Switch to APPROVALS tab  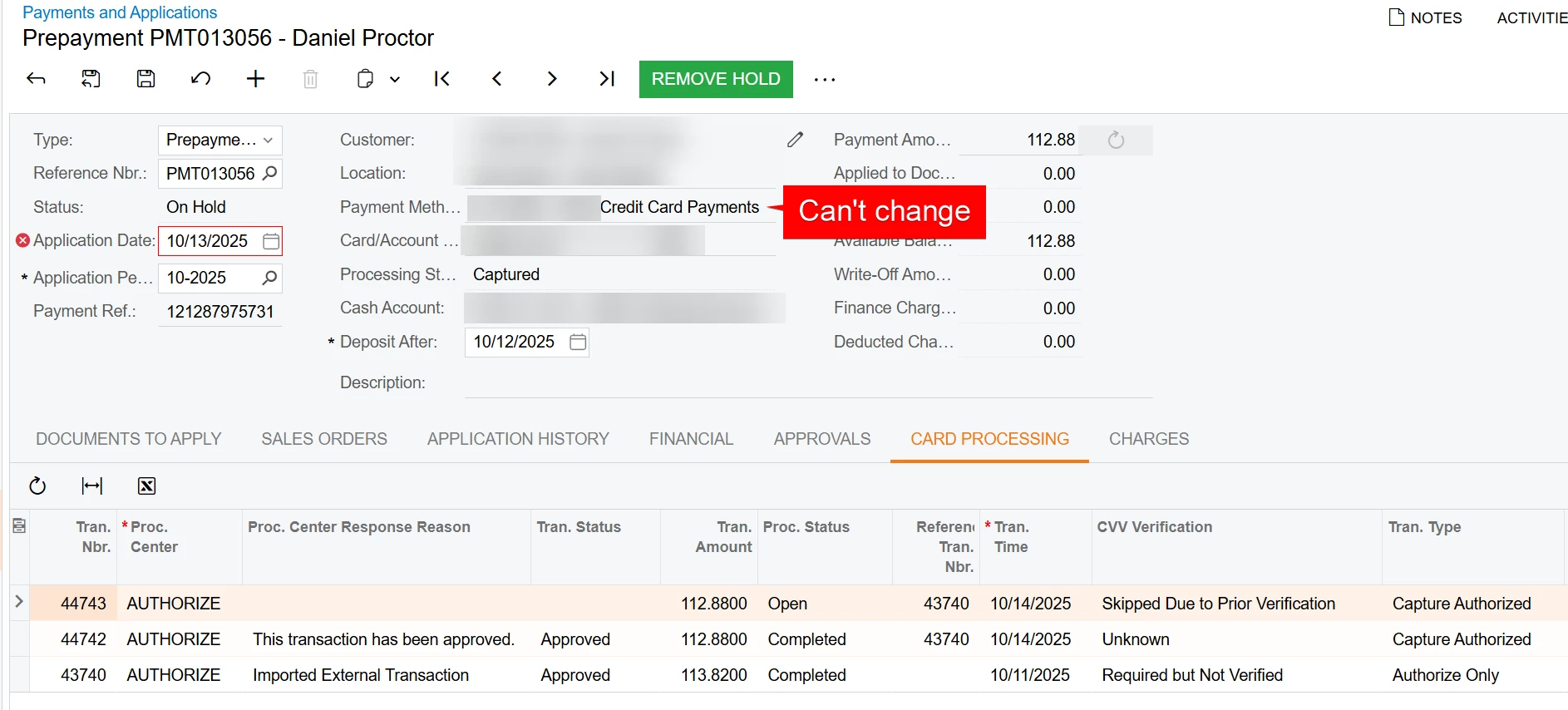click(x=822, y=439)
